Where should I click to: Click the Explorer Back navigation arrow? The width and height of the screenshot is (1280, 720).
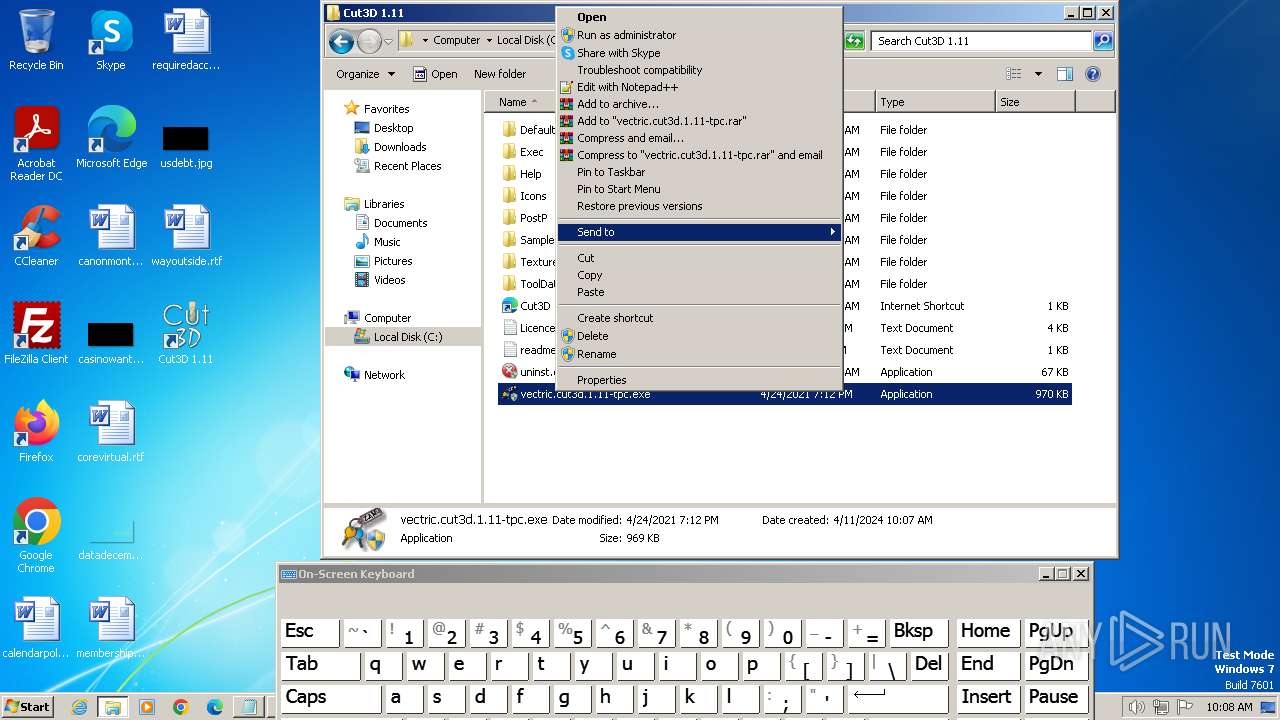click(x=341, y=41)
